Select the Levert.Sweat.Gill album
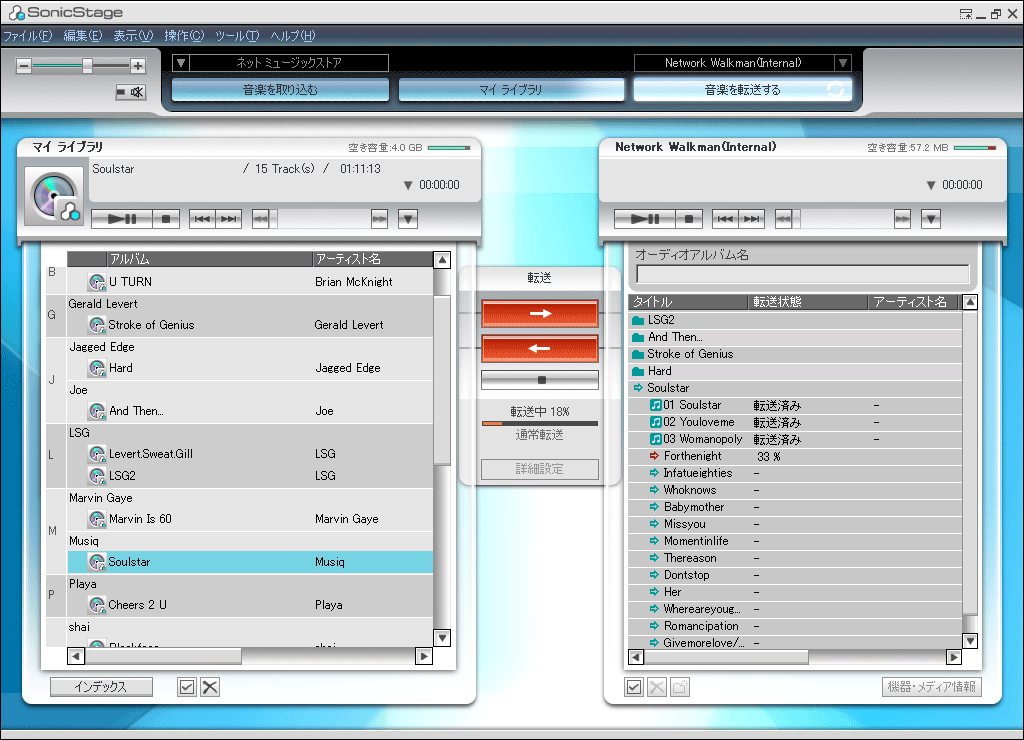 [x=250, y=453]
